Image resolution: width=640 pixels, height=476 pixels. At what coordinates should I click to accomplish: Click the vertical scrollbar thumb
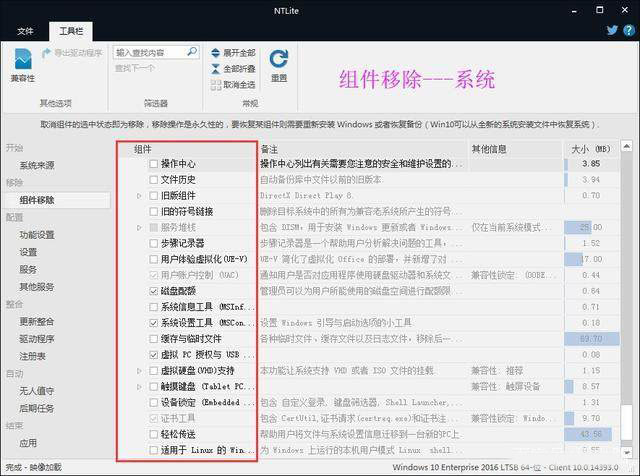627,423
